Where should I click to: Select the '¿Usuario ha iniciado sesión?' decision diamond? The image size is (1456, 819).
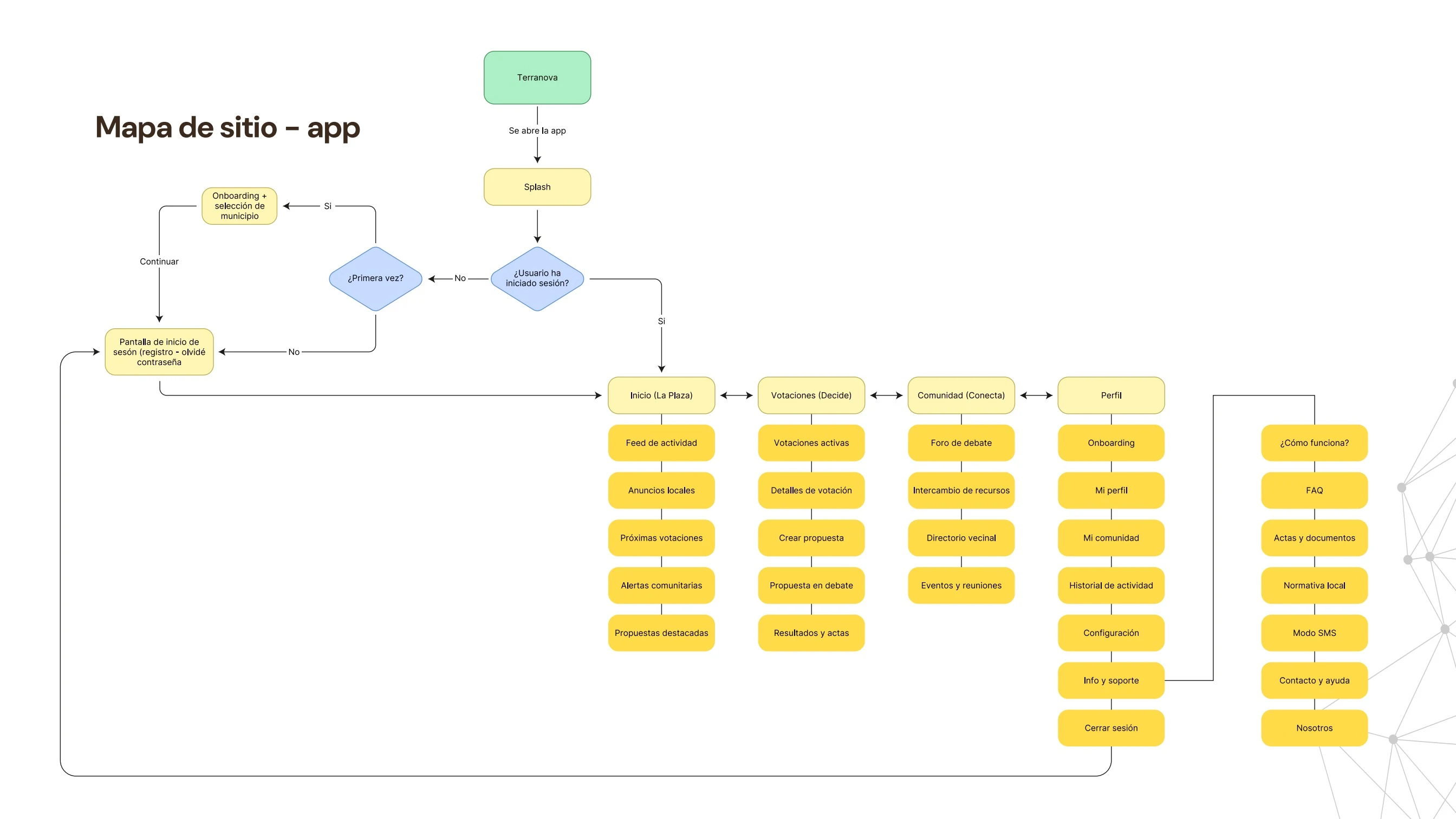pyautogui.click(x=537, y=278)
